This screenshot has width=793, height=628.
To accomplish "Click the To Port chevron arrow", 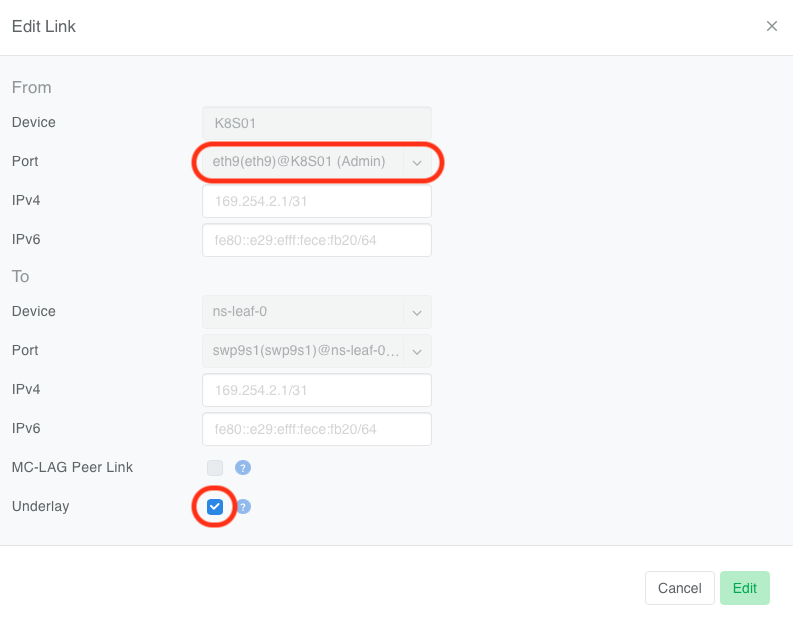I will (417, 351).
